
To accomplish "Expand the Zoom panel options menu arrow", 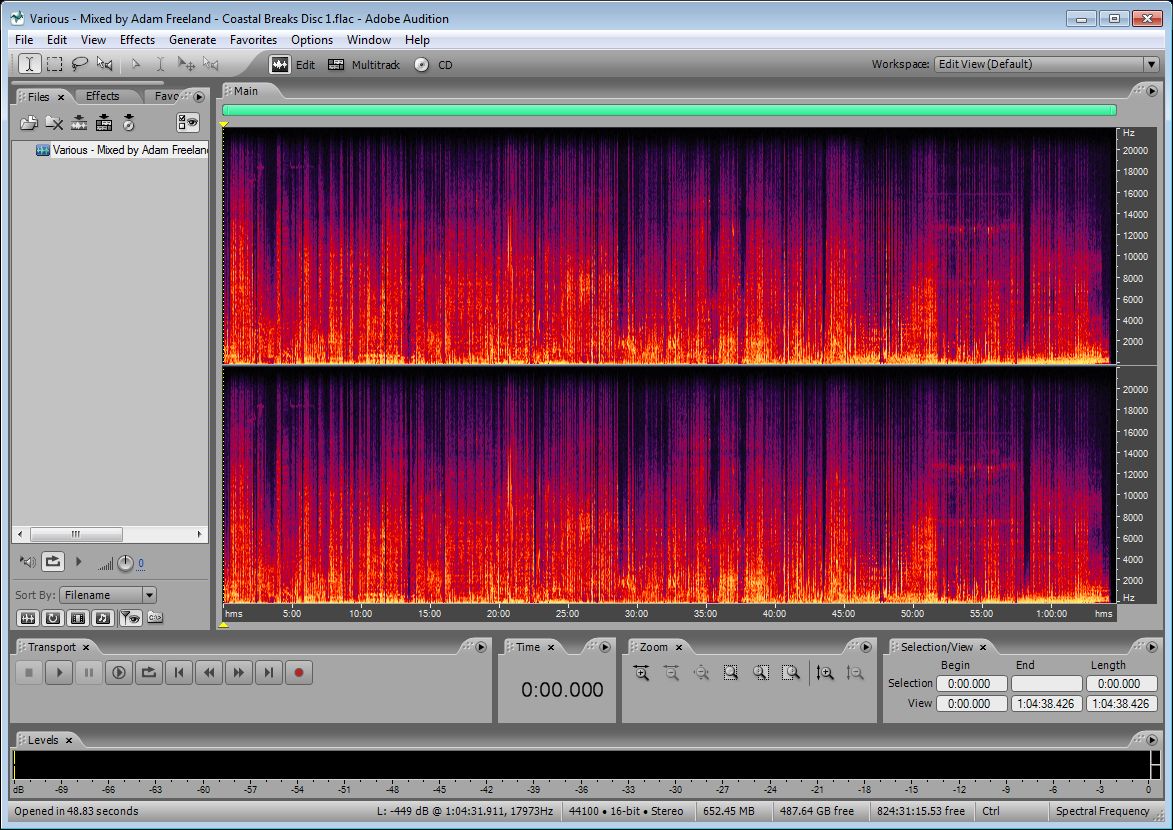I will (865, 647).
